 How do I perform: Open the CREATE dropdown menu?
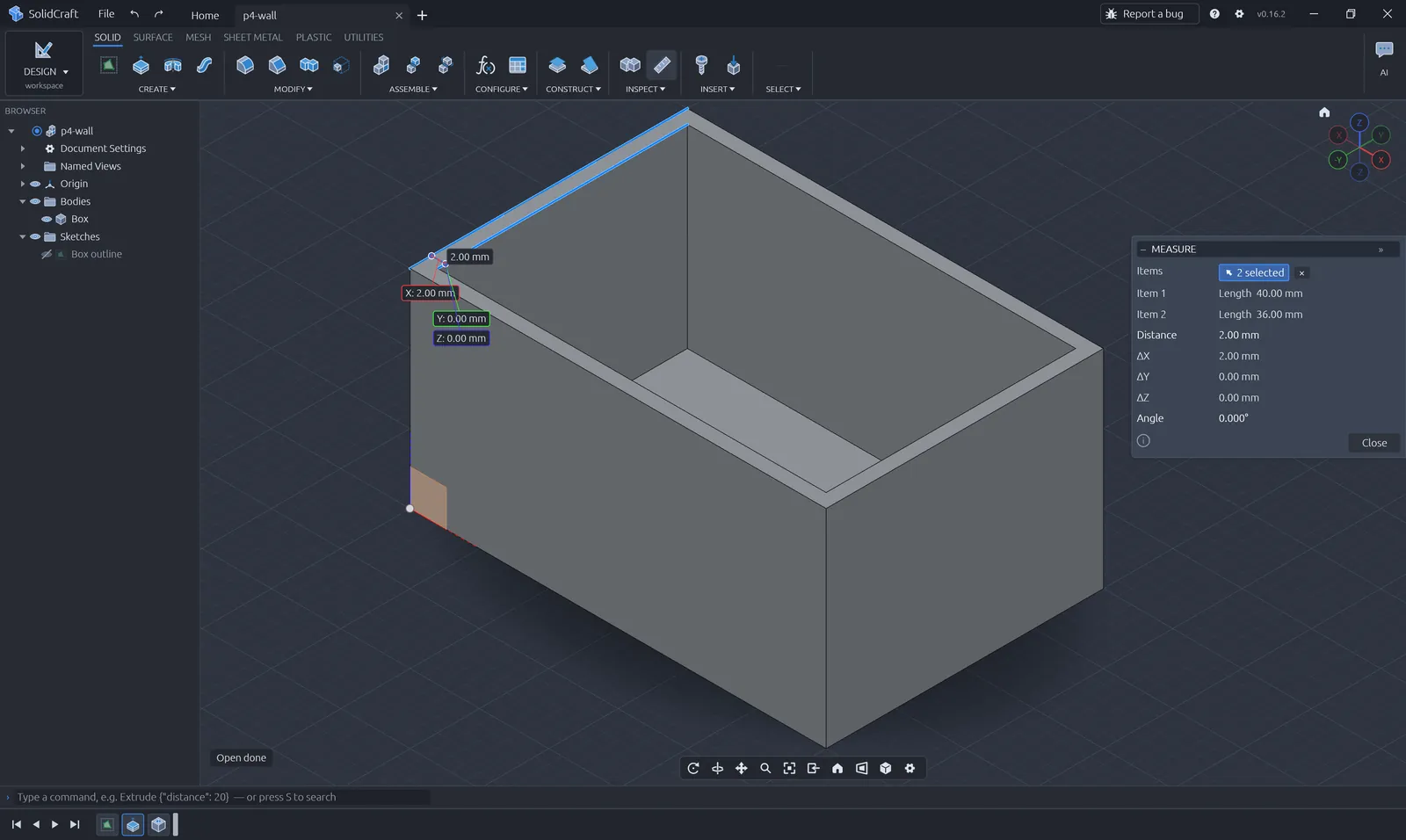point(157,89)
